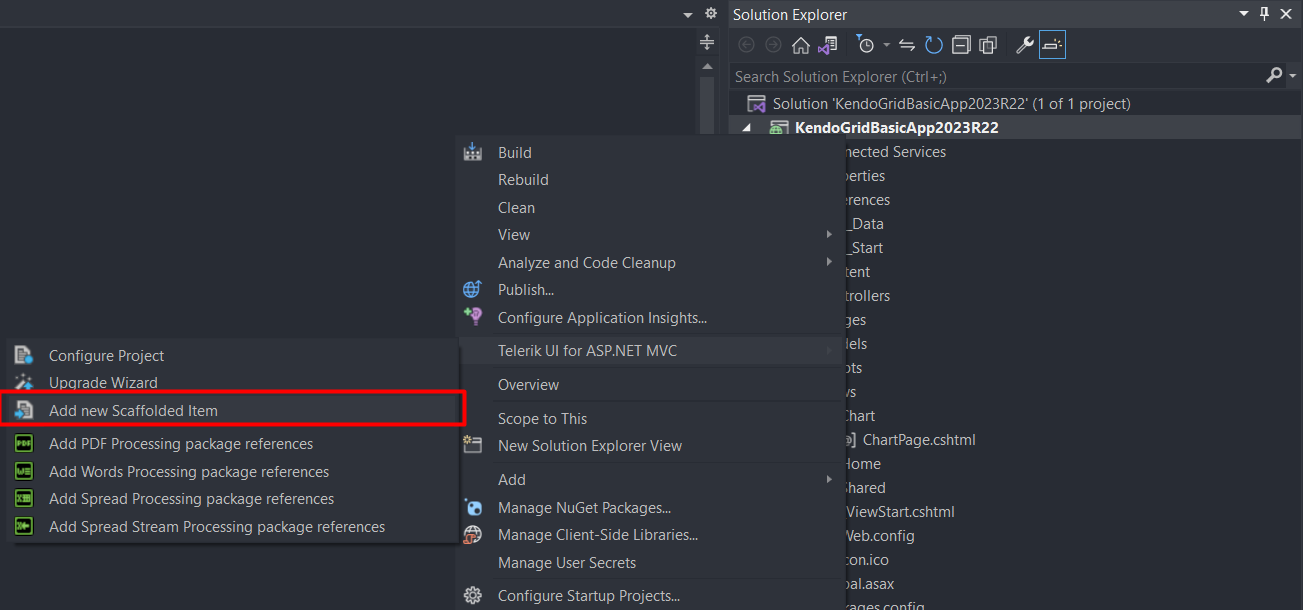Click the Home icon in Solution Explorer toolbar
The width and height of the screenshot is (1303, 610).
coord(800,44)
